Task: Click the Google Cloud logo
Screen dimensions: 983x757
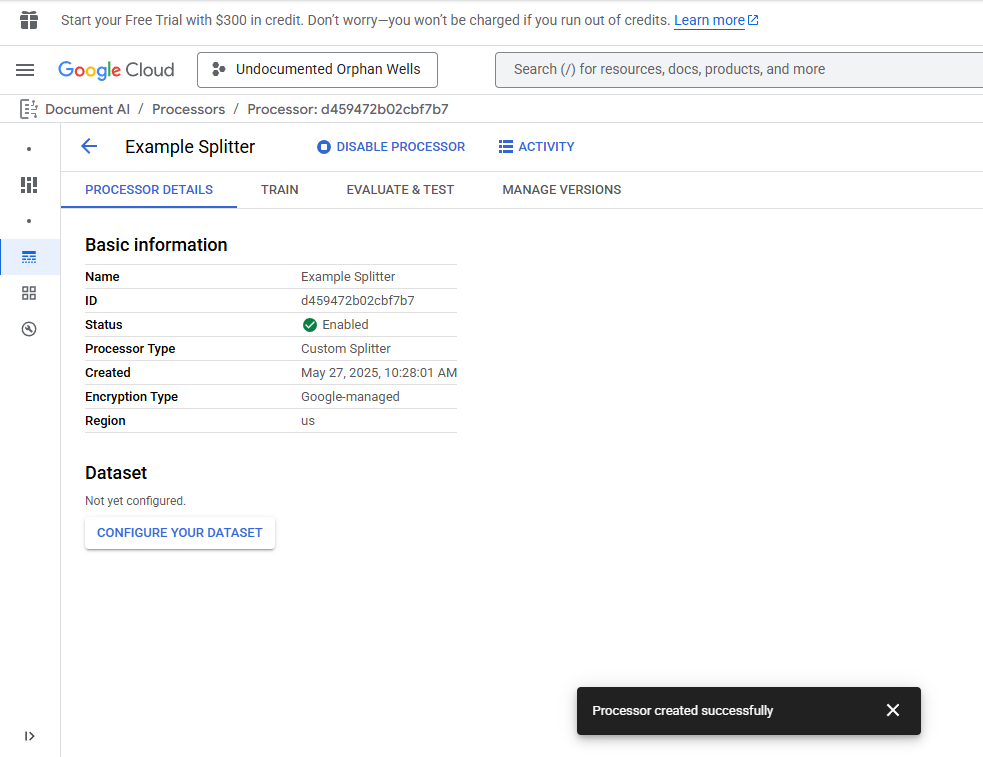Action: 116,70
